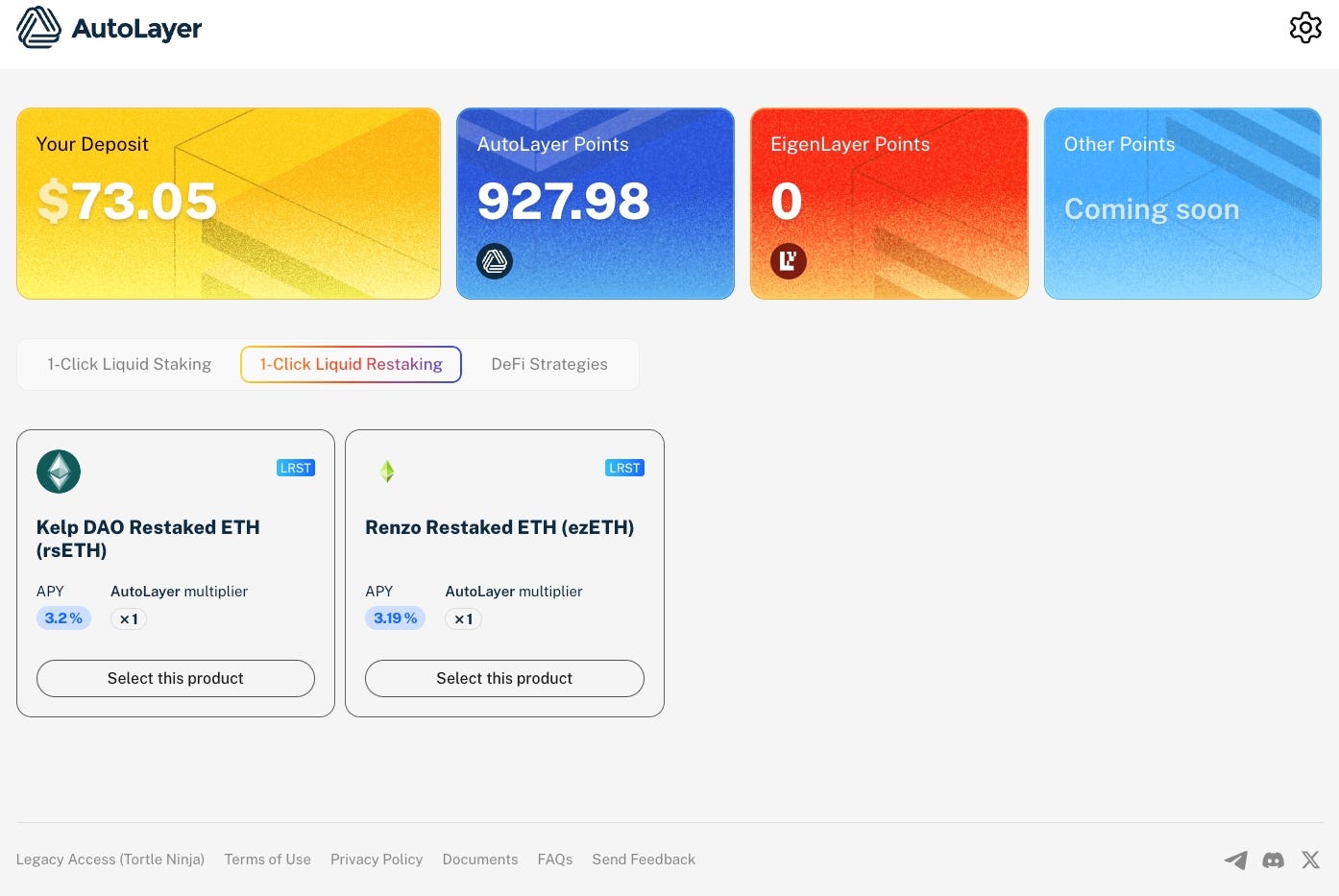Switch to the 1-Click Liquid Staking tab
1339x896 pixels.
130,364
